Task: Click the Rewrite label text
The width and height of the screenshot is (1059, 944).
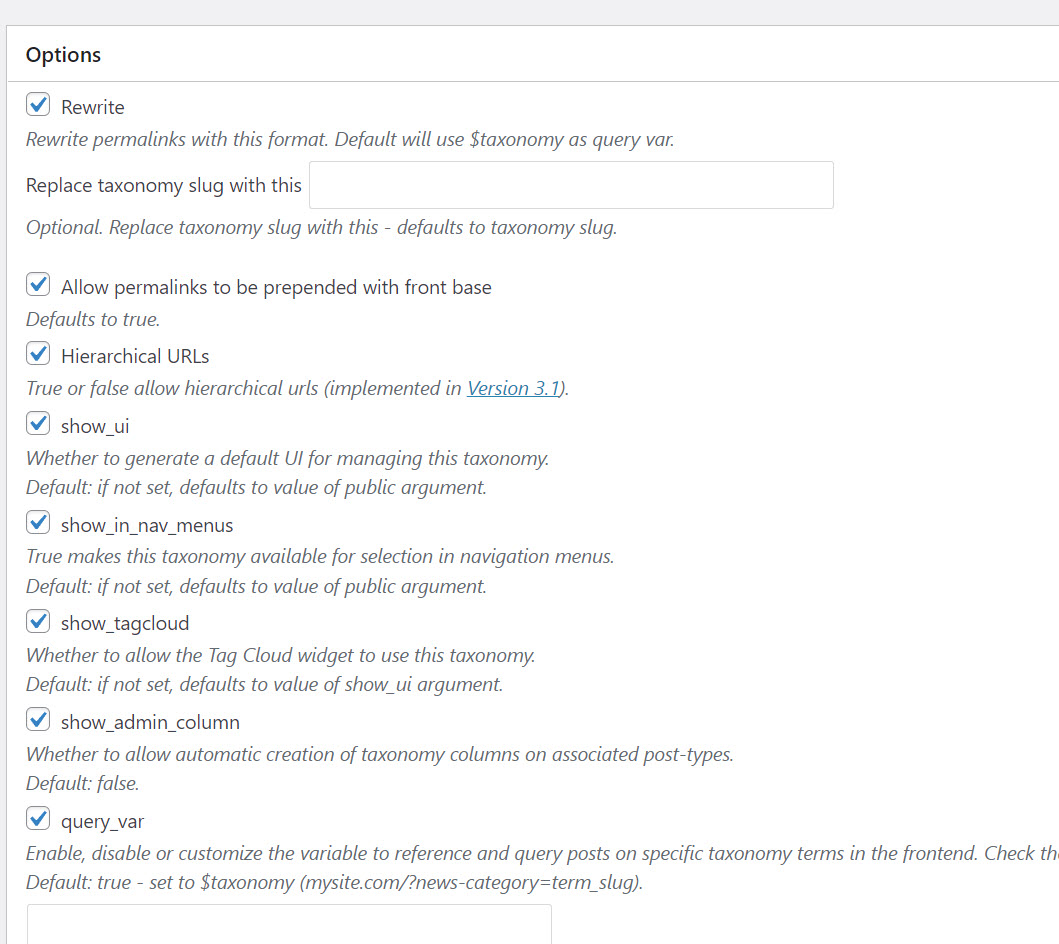Action: (x=93, y=107)
